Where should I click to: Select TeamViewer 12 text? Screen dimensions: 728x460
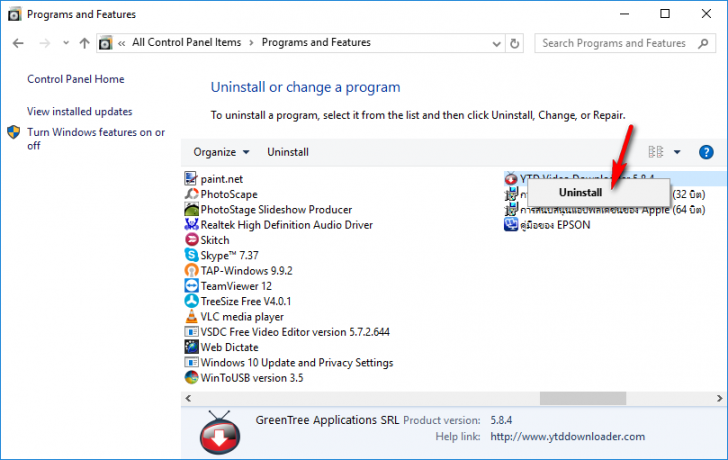tap(236, 286)
